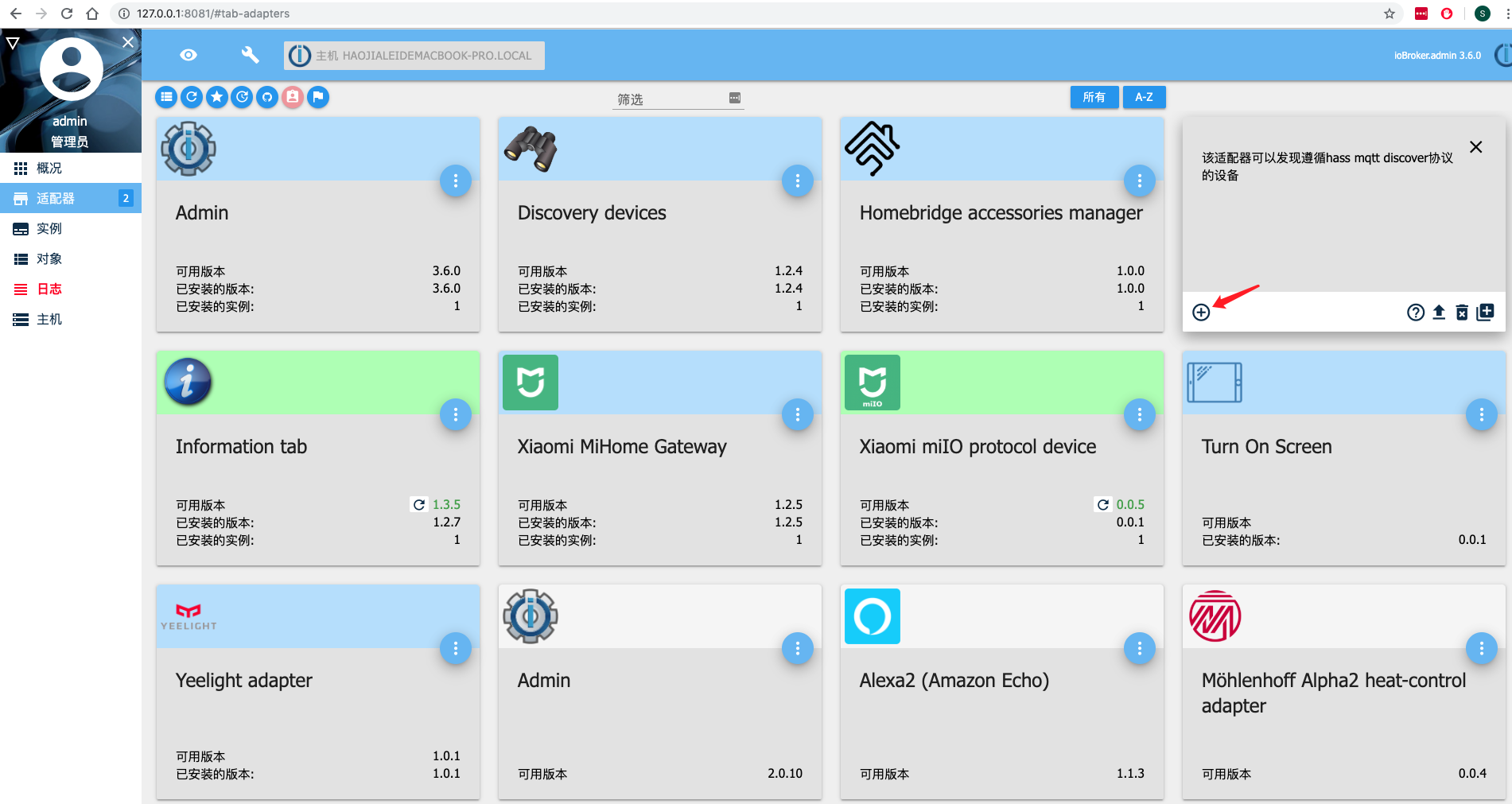Screen dimensions: 1512x804
Task: Click the Xiaomi miIO green logo
Action: pyautogui.click(x=873, y=383)
